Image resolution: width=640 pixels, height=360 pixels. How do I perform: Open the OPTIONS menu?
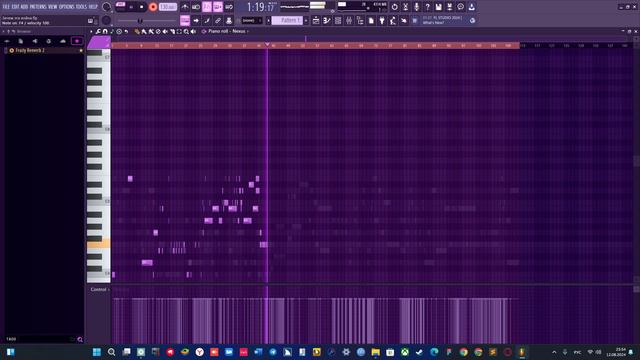tap(67, 7)
